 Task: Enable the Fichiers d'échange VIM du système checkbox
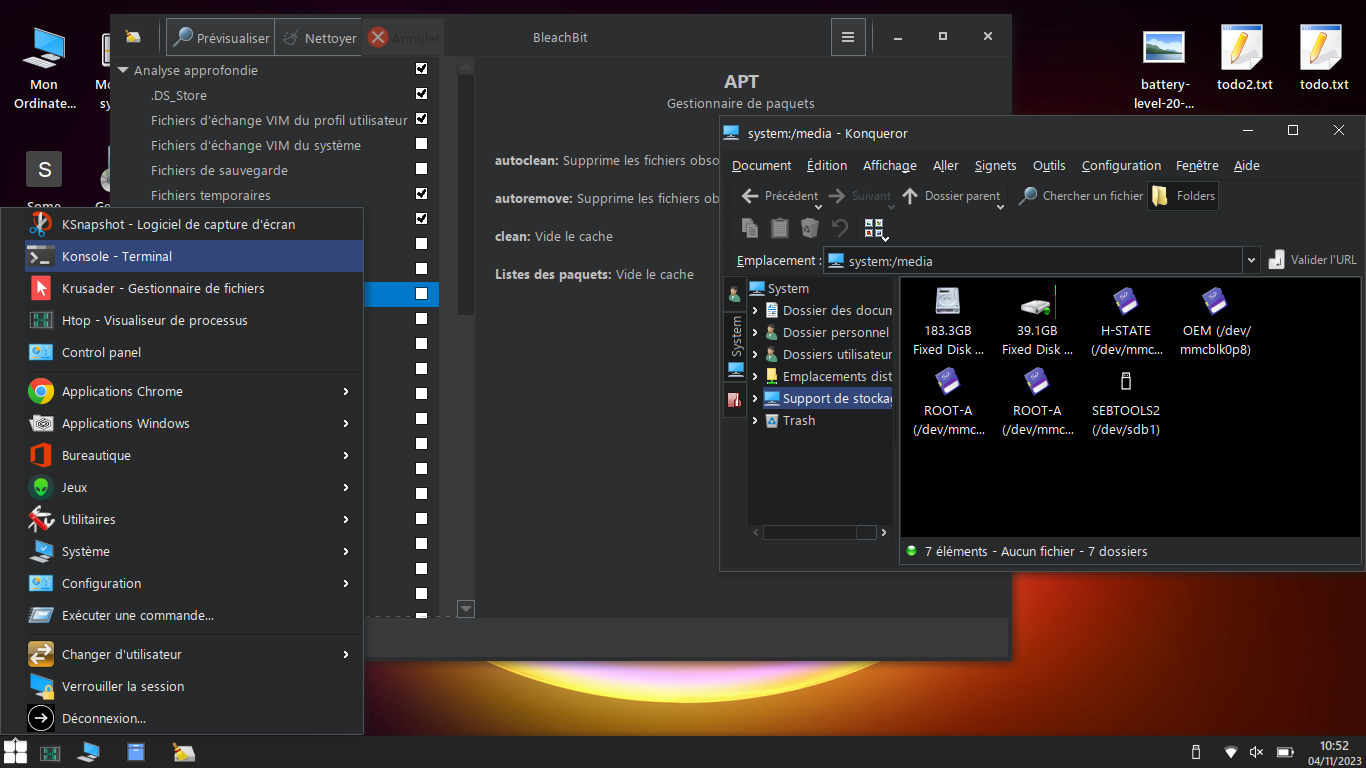[x=421, y=144]
